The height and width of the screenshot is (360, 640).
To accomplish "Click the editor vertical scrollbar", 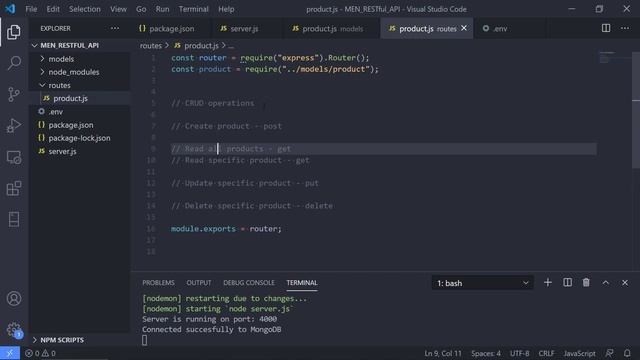I will pyautogui.click(x=636, y=110).
